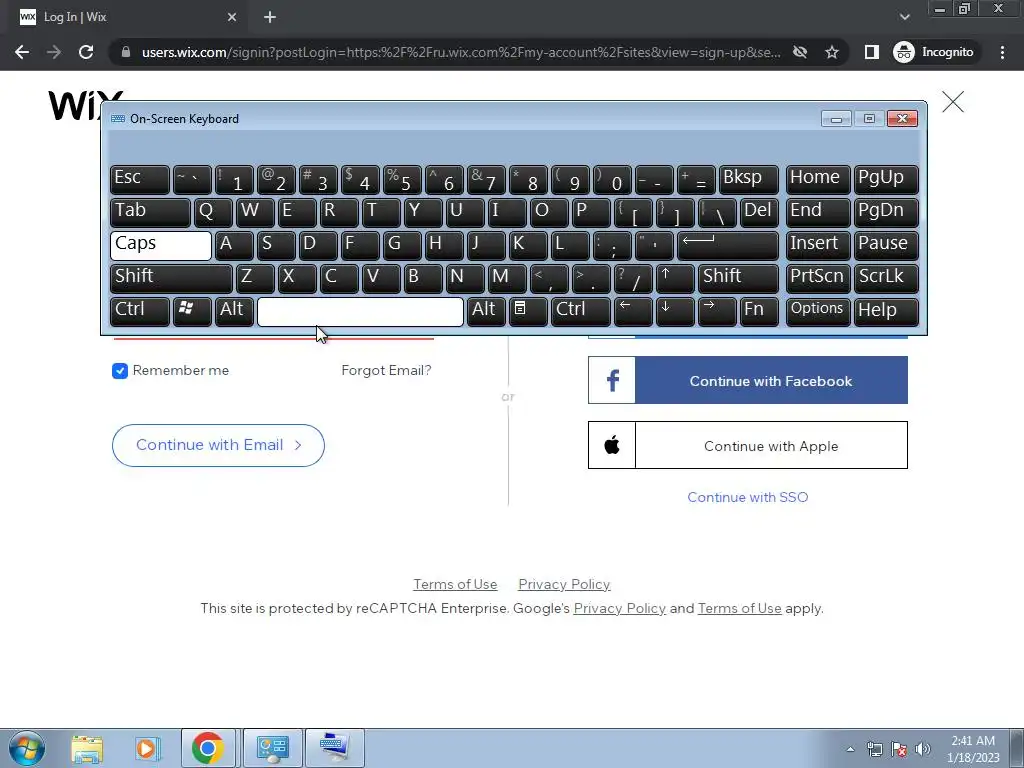The image size is (1024, 768).
Task: Open Continue with SSO link
Action: (748, 497)
